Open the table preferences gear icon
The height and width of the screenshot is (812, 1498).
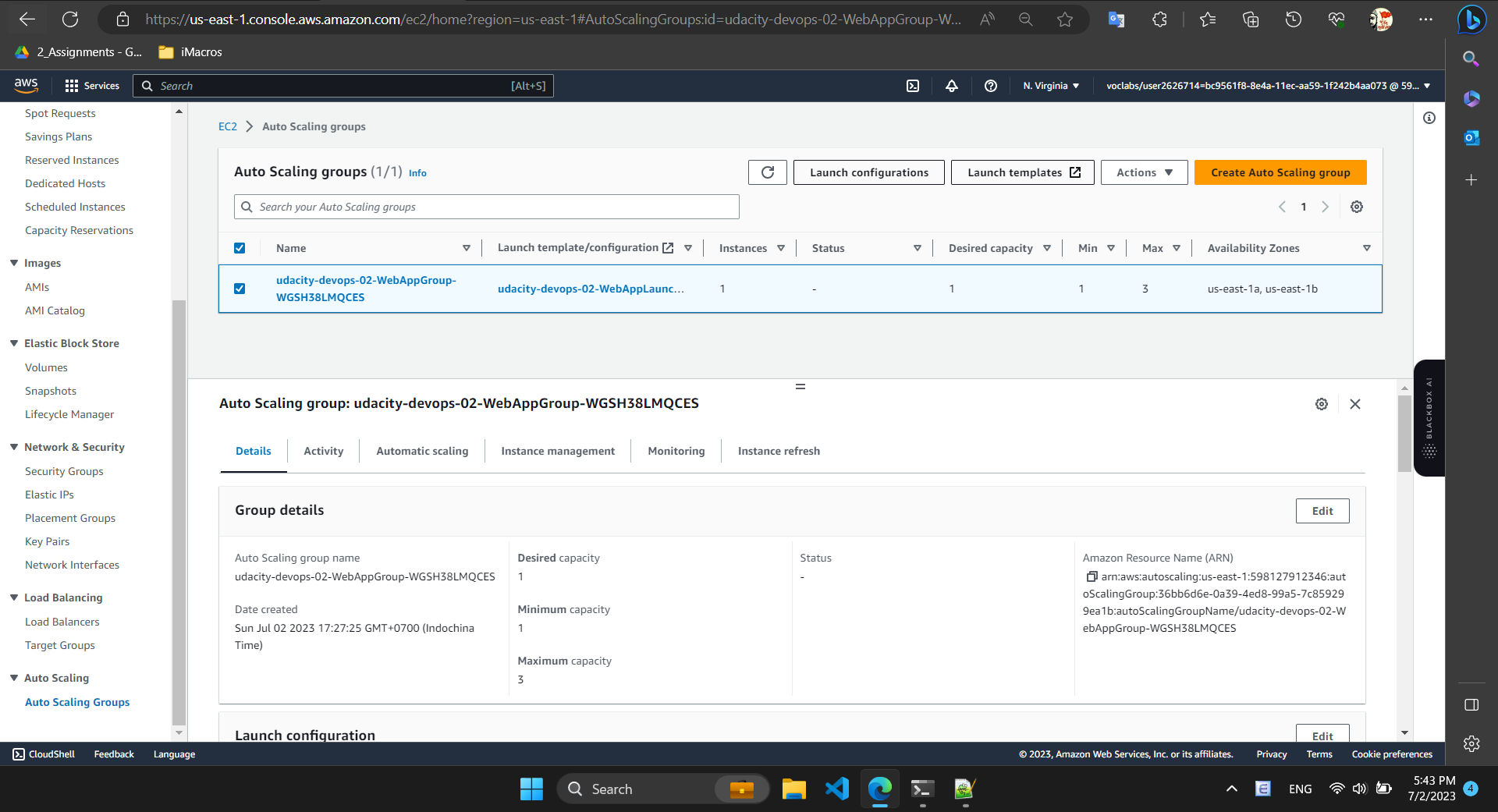click(1357, 207)
